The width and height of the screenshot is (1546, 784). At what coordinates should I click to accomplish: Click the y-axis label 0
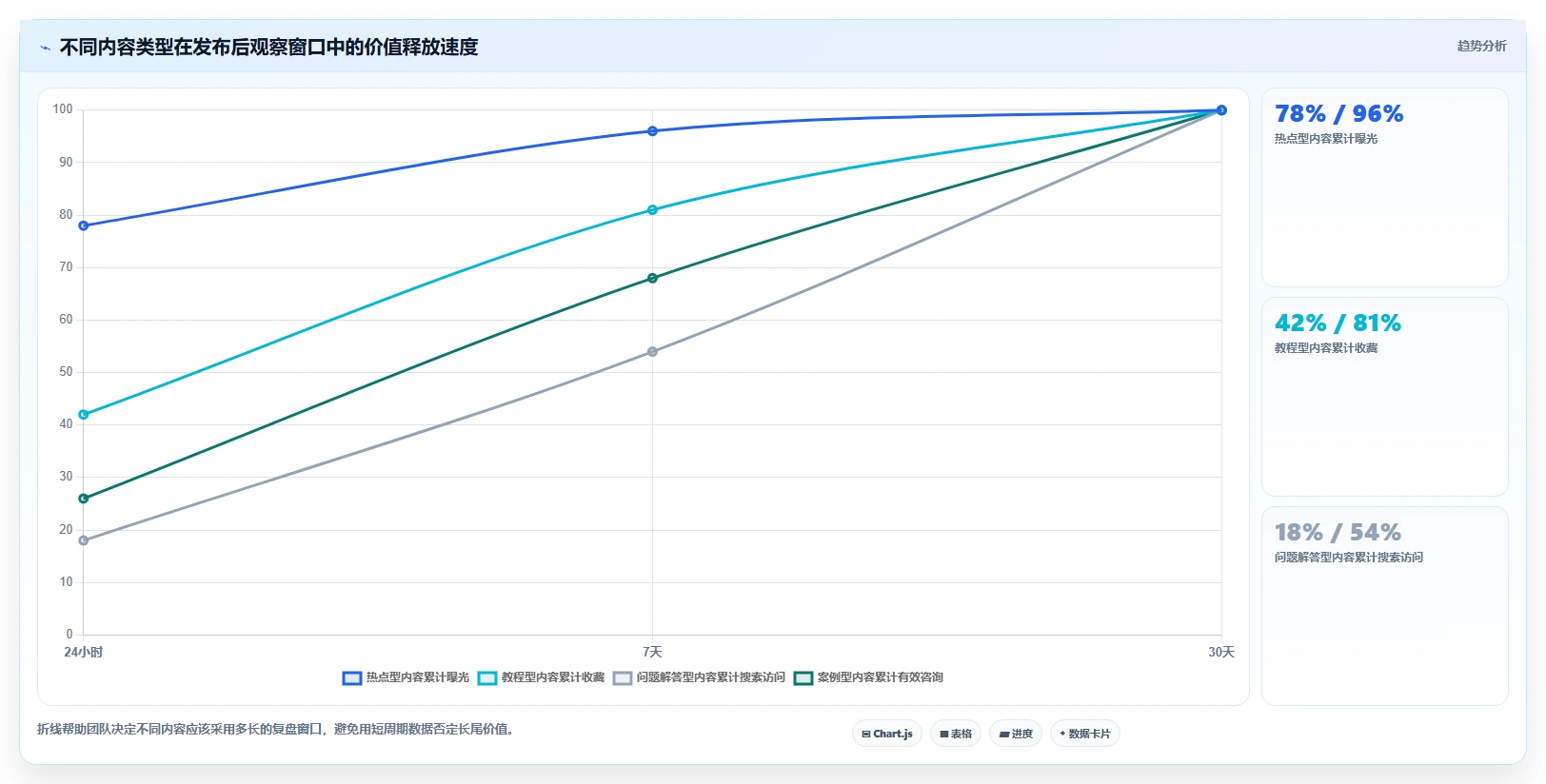[x=69, y=635]
